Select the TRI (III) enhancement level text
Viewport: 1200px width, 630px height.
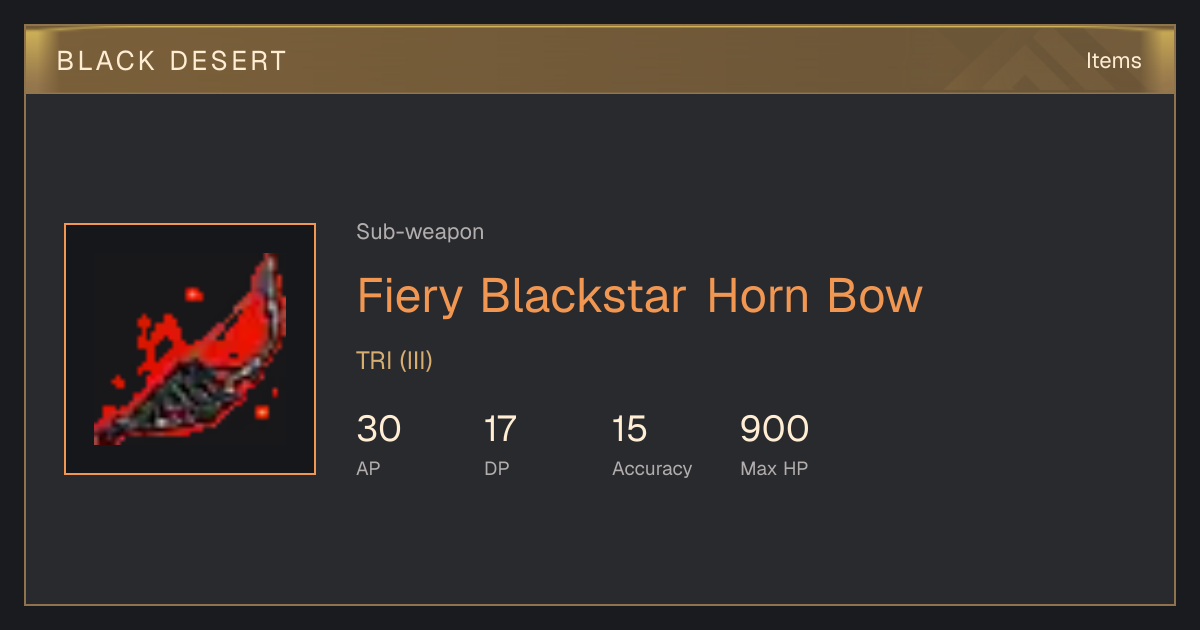395,361
